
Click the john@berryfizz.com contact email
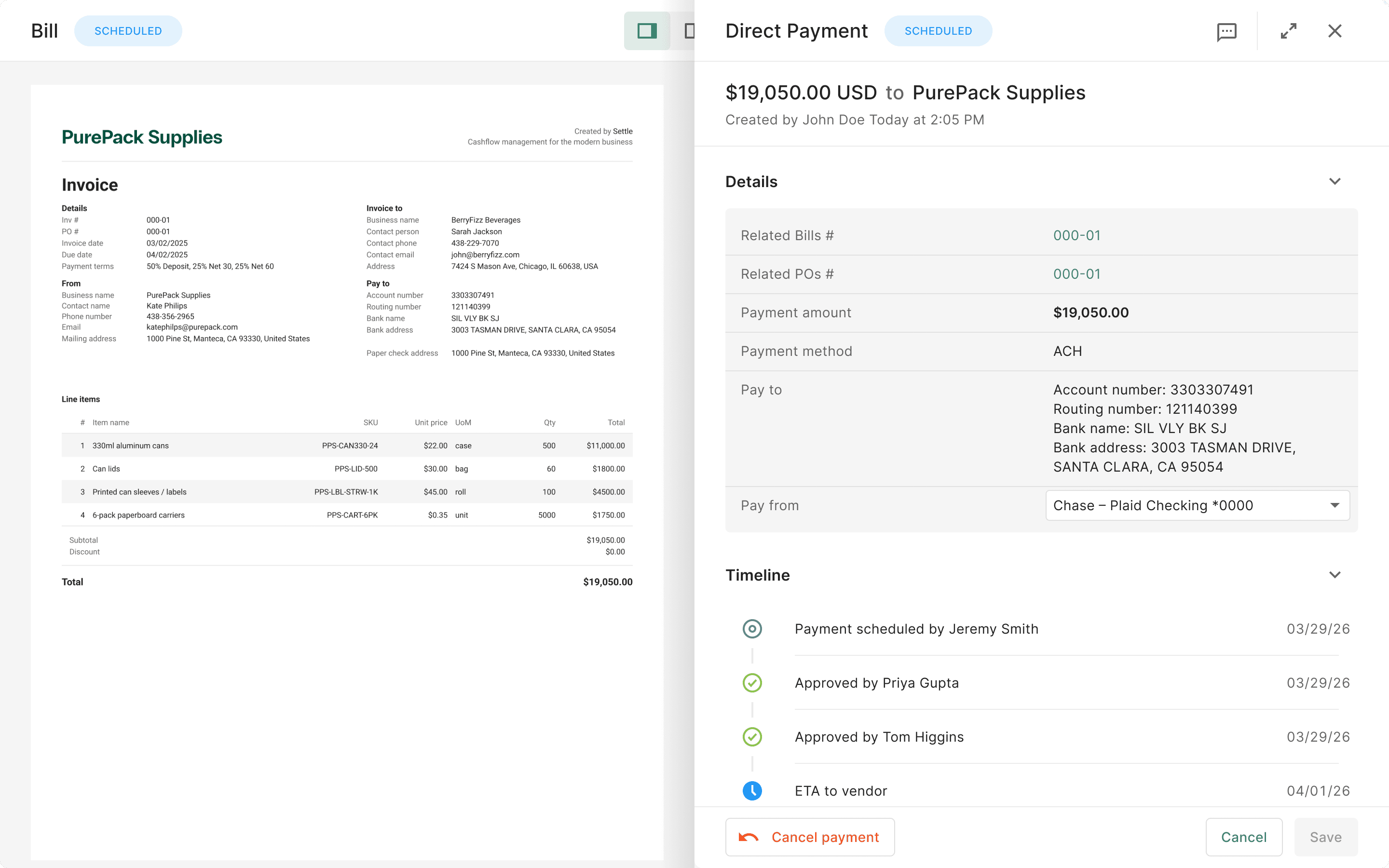pyautogui.click(x=485, y=254)
